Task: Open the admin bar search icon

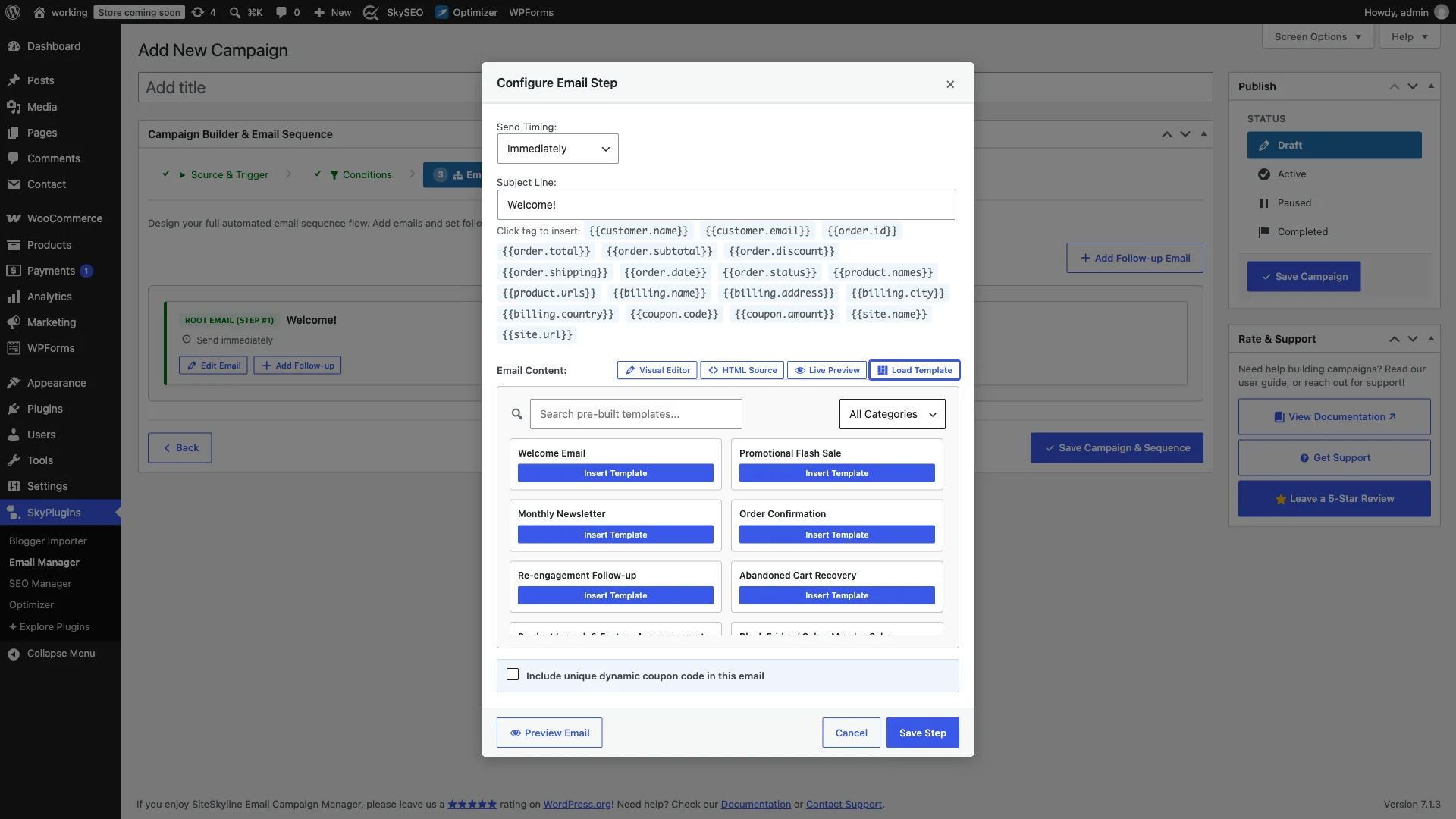Action: point(235,12)
